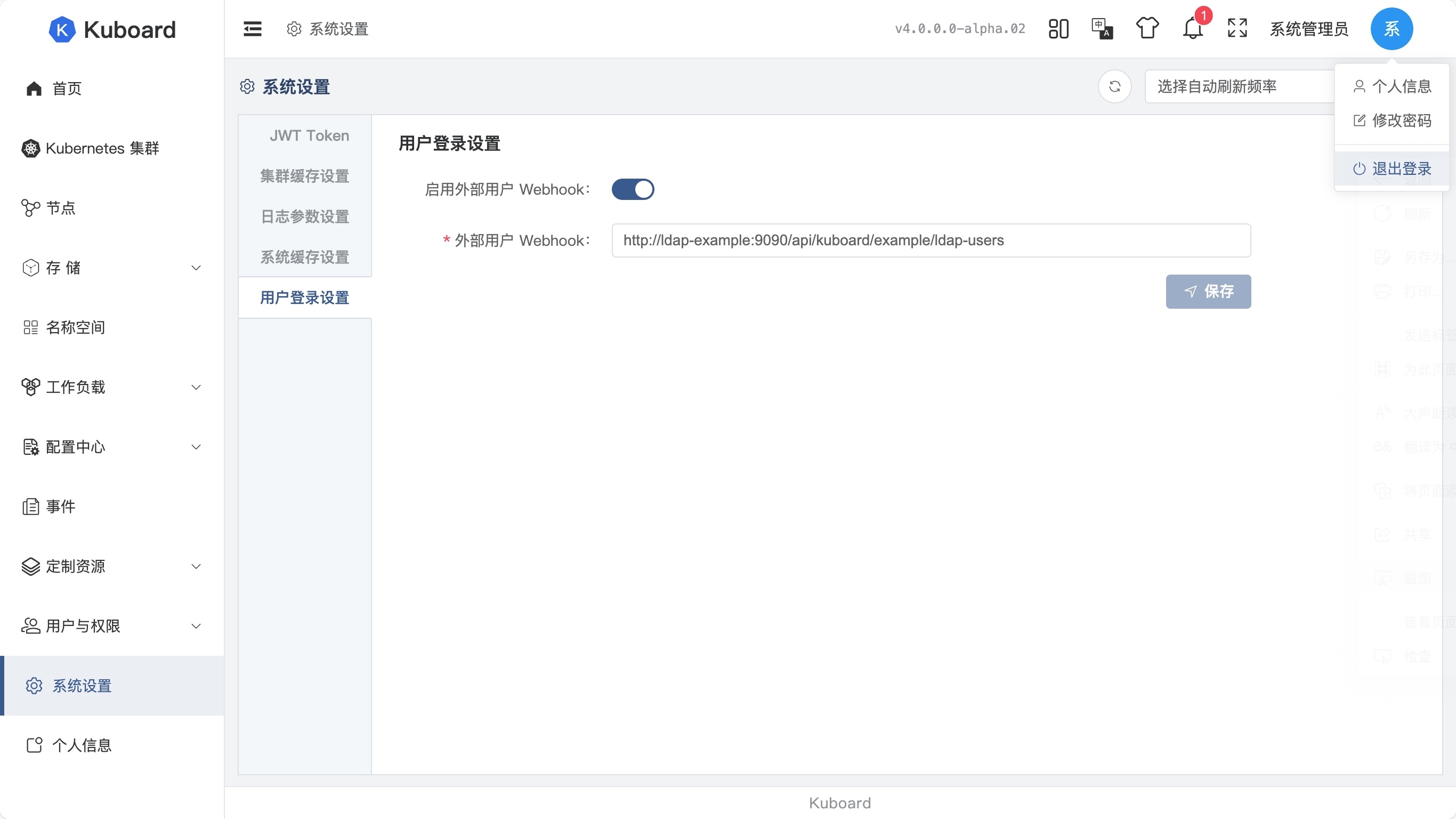Image resolution: width=1456 pixels, height=819 pixels.
Task: Open the auto refresh frequency dropdown
Action: (1238, 86)
